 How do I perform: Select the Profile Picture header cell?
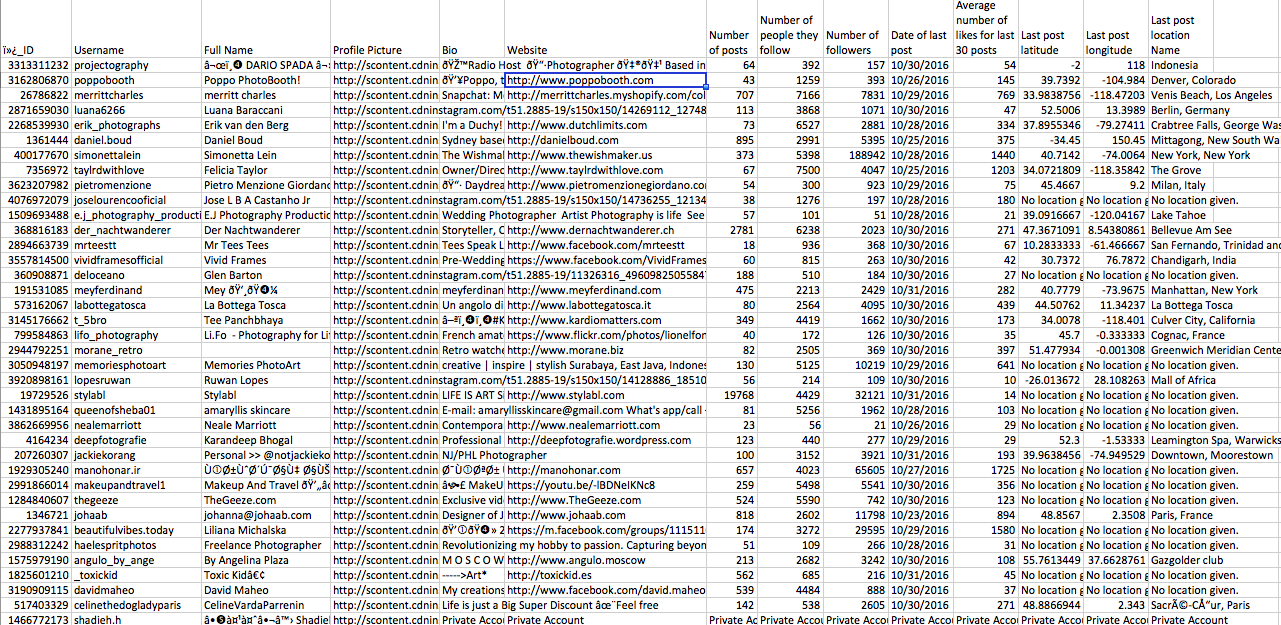384,29
